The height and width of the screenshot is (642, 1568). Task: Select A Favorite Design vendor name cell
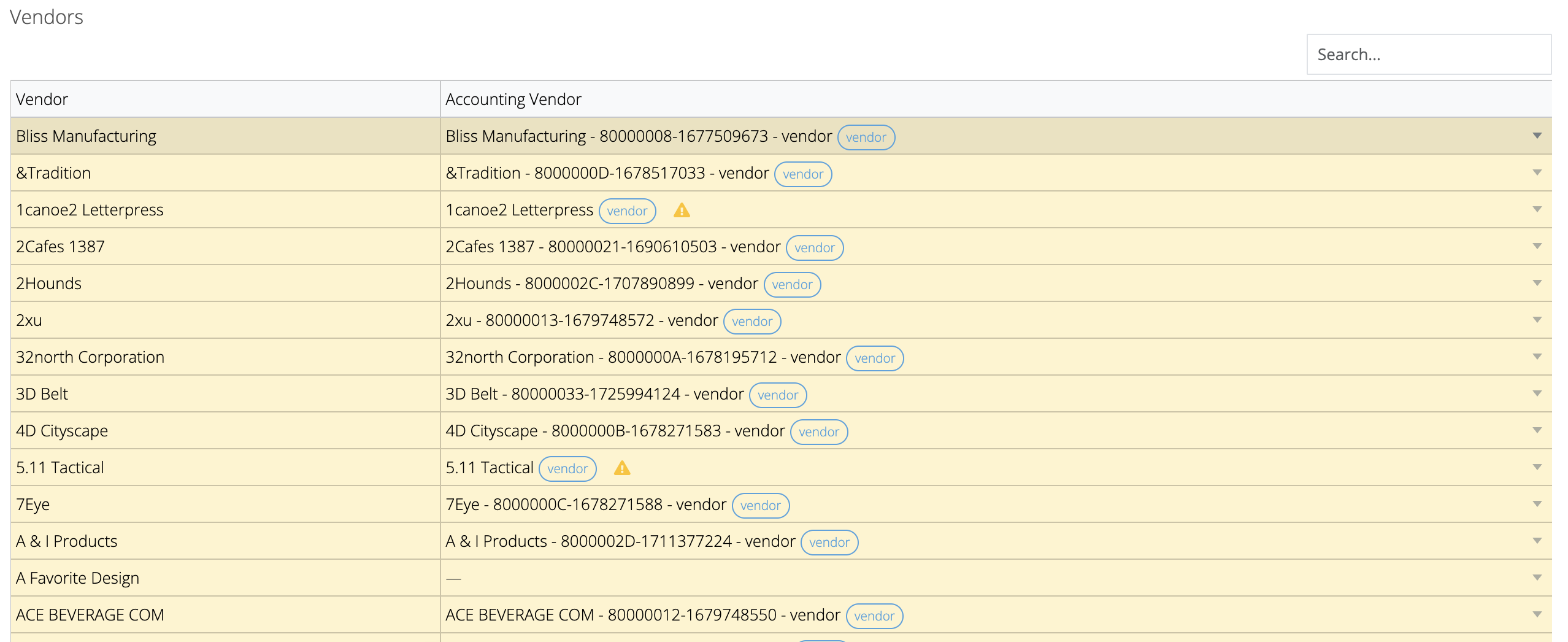(x=225, y=578)
